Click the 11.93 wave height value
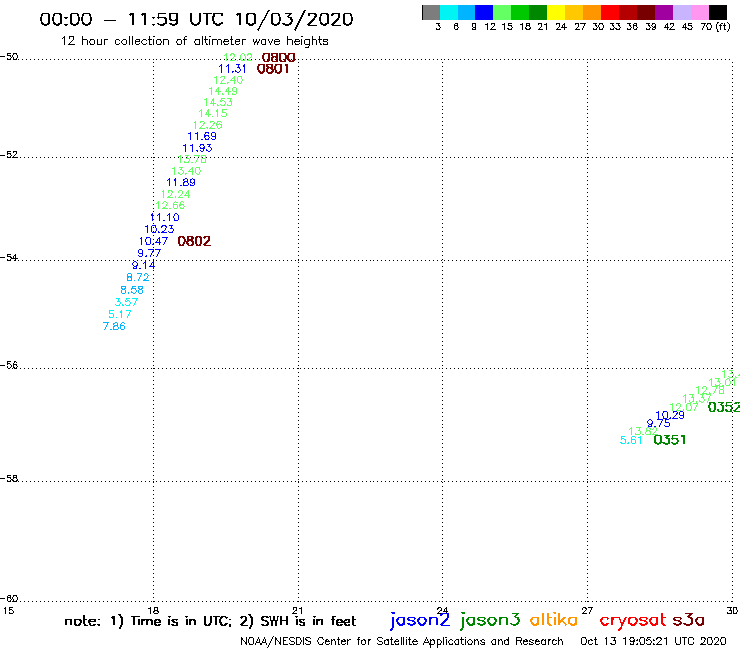The height and width of the screenshot is (650, 740). click(x=197, y=148)
